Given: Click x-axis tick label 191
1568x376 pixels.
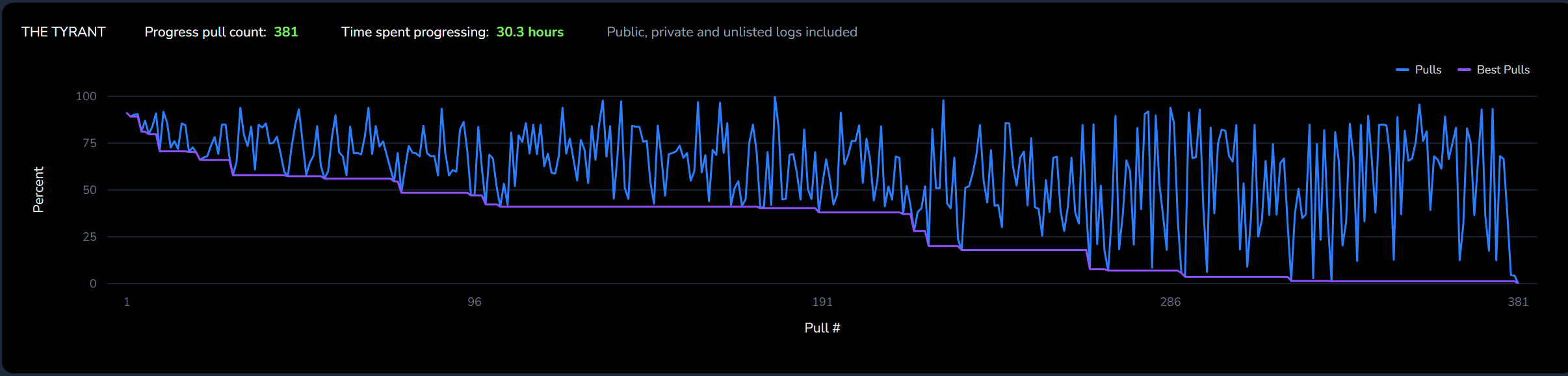Looking at the screenshot, I should [822, 302].
